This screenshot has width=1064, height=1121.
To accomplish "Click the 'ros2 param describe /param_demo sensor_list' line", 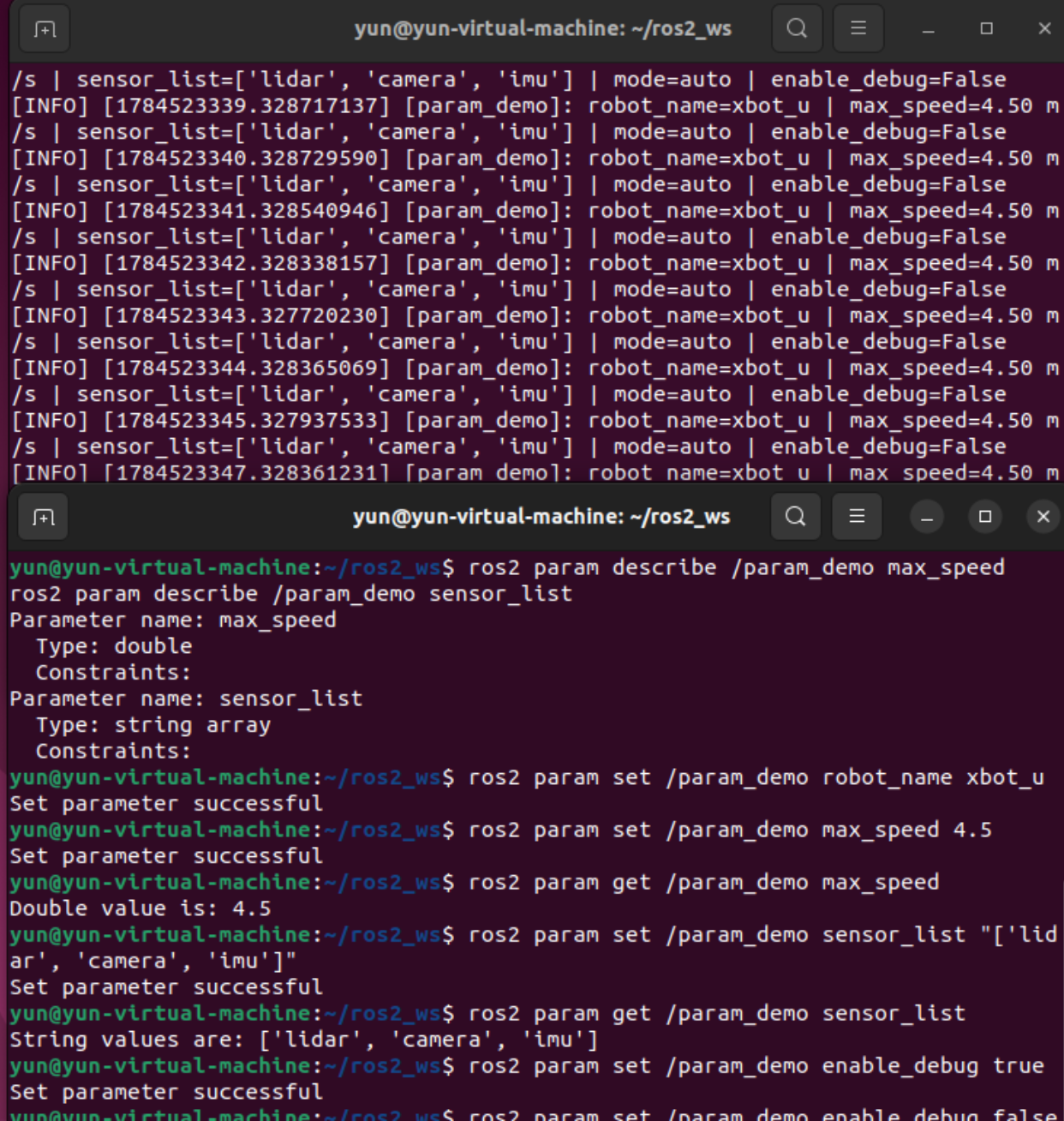I will [x=291, y=594].
